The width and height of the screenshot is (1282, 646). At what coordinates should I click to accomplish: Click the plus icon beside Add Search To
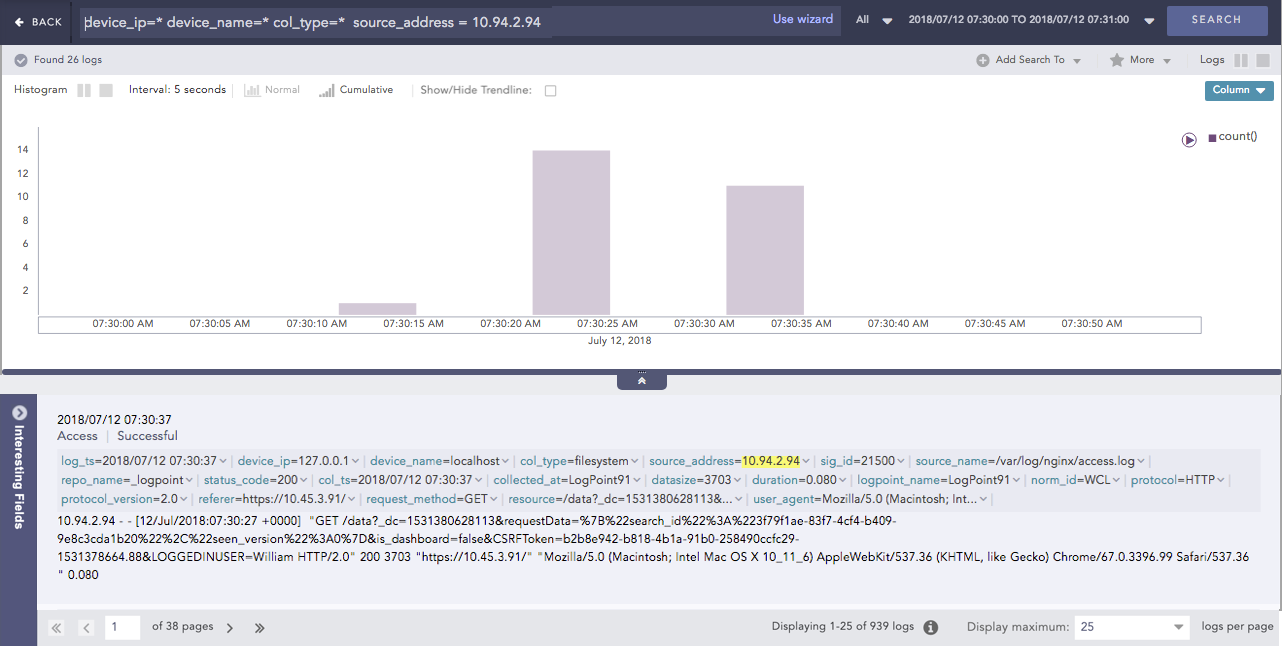pos(981,60)
